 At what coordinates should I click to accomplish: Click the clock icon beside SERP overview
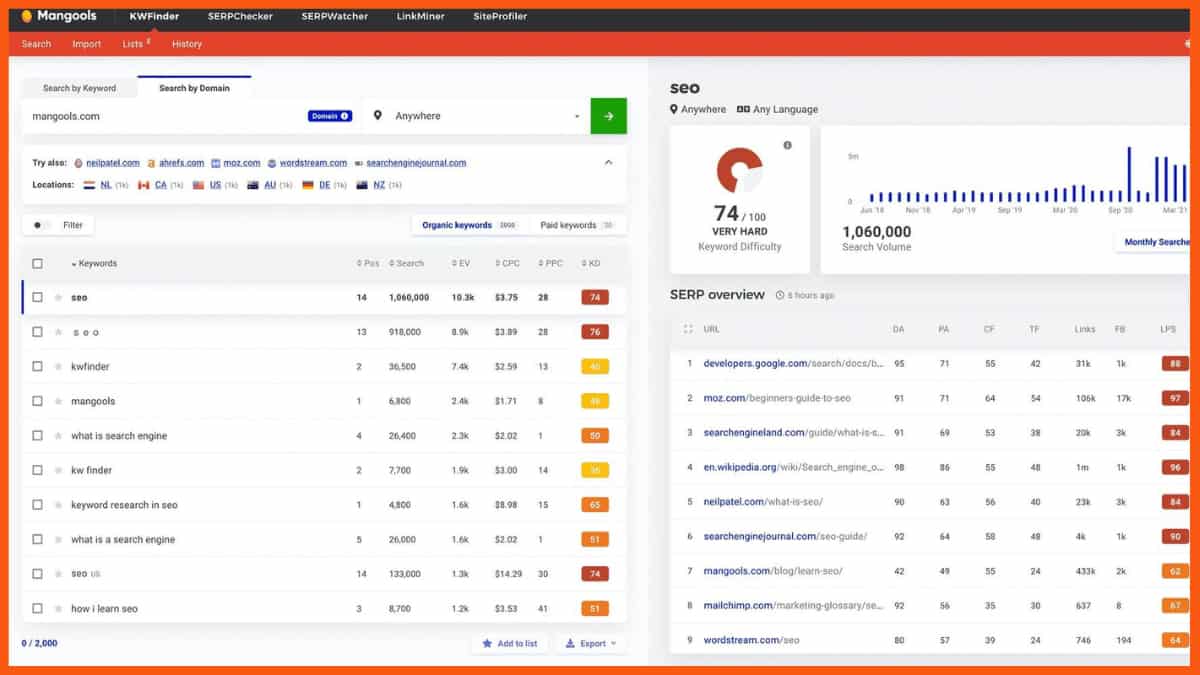tap(779, 295)
